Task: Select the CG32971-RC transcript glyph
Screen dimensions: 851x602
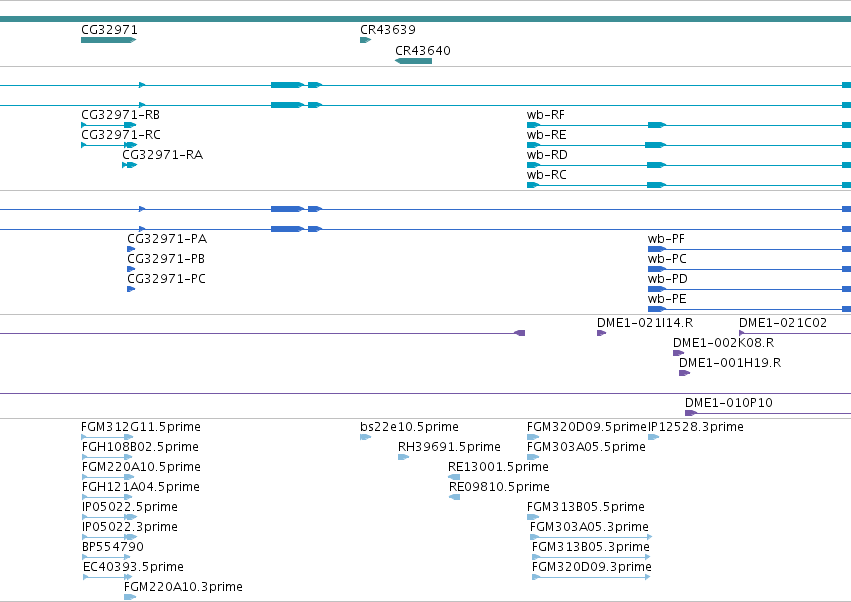Action: [x=109, y=145]
